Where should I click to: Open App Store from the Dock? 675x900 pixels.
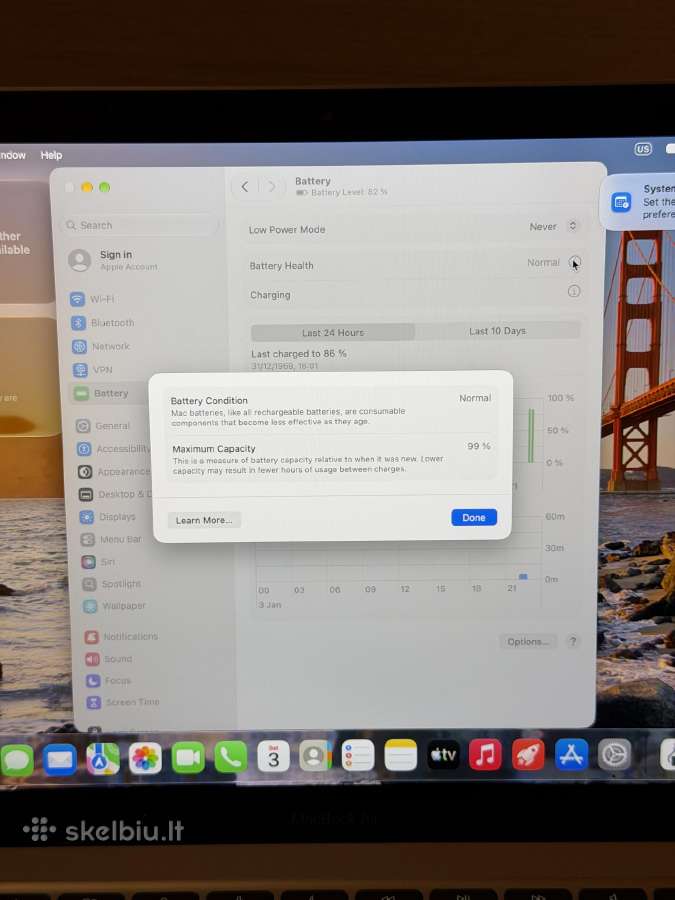pyautogui.click(x=571, y=754)
